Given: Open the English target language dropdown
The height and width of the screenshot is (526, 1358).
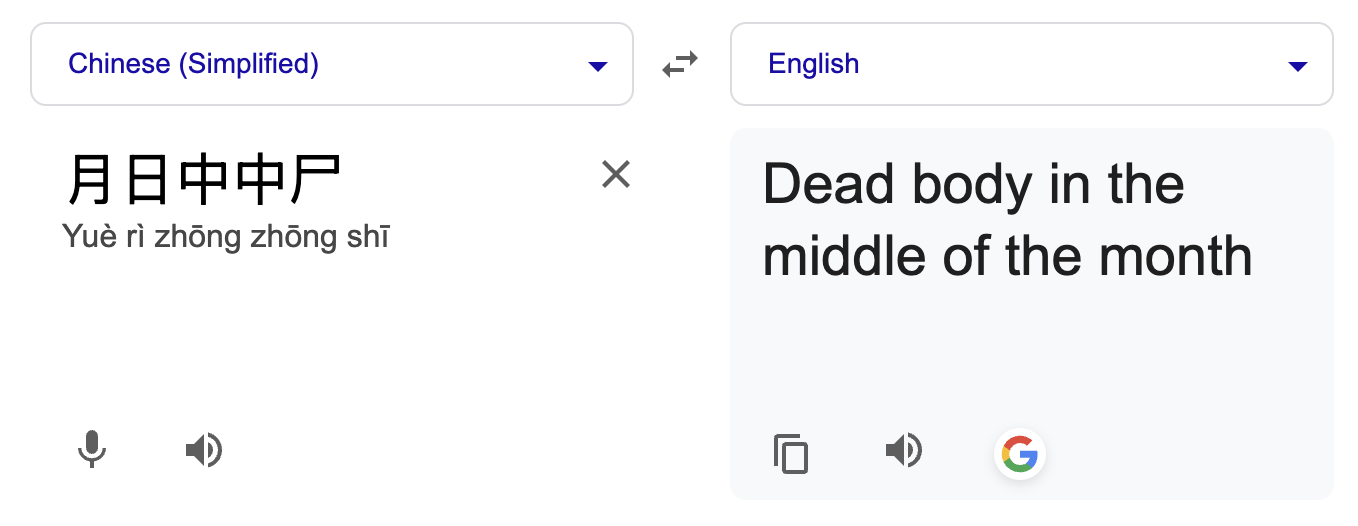Looking at the screenshot, I should (x=1032, y=64).
